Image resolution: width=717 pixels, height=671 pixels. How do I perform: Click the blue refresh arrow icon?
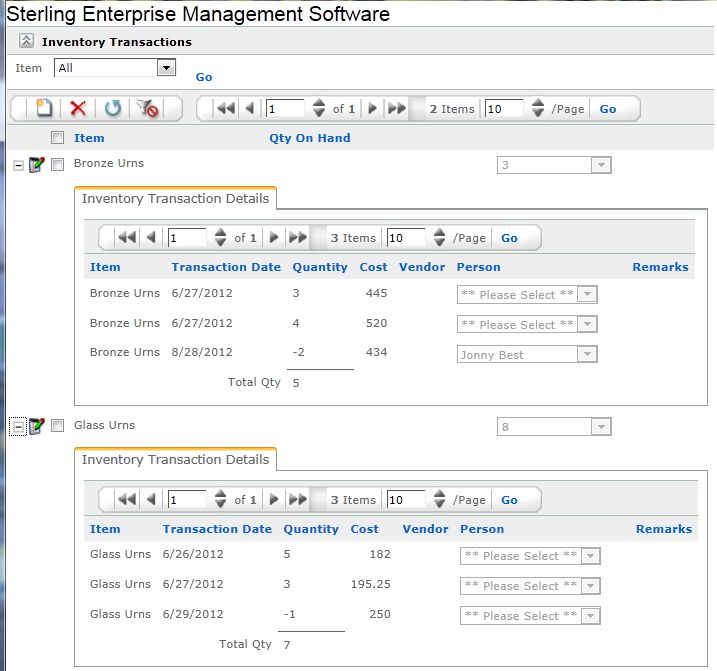point(112,108)
